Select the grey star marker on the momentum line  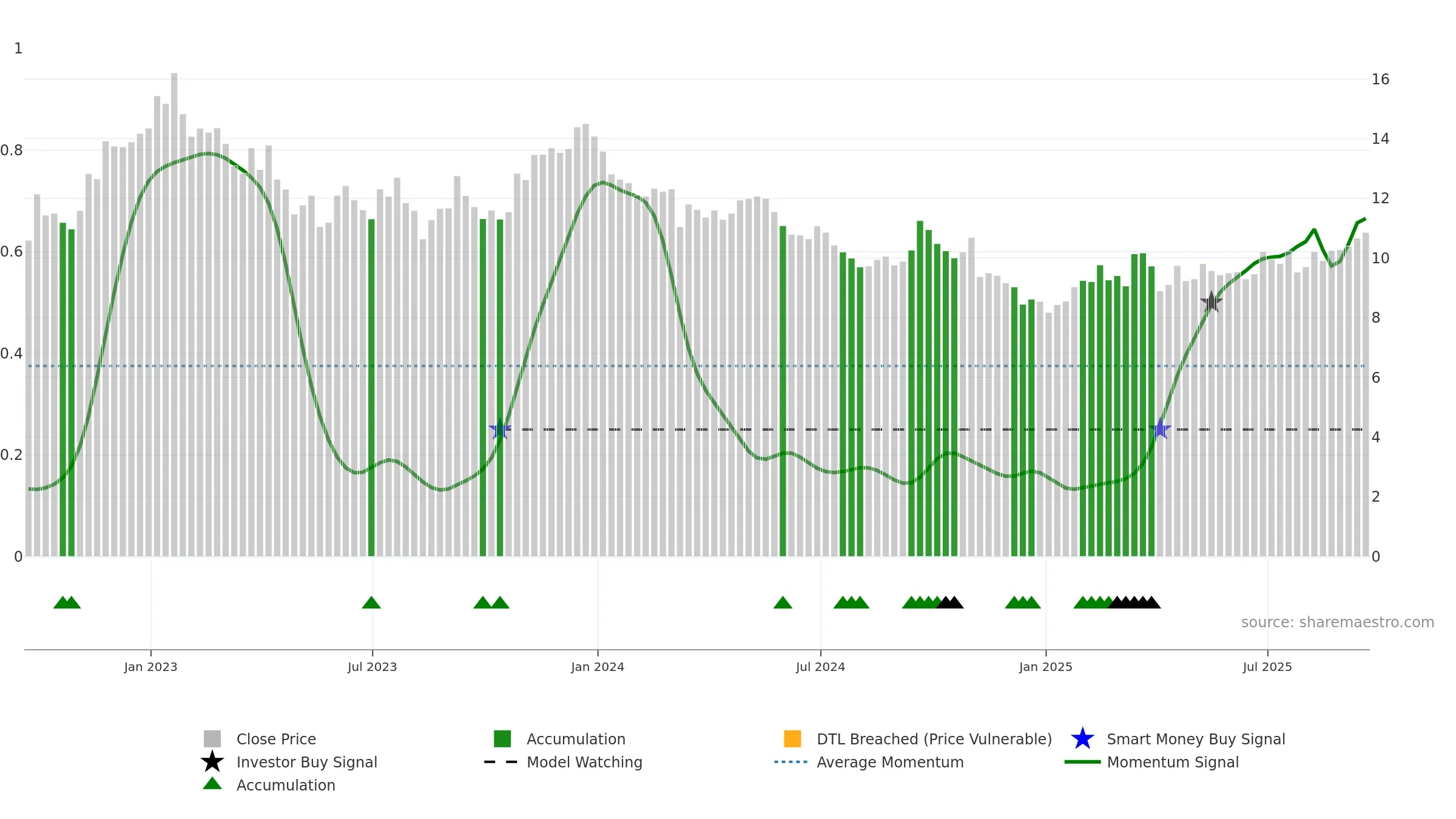(1211, 302)
